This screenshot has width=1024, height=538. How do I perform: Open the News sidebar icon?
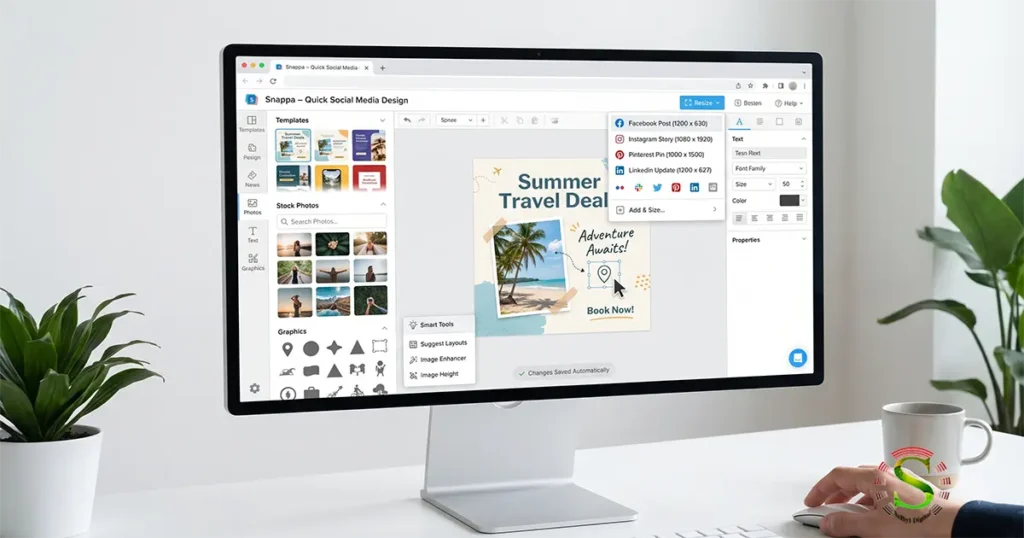click(252, 179)
